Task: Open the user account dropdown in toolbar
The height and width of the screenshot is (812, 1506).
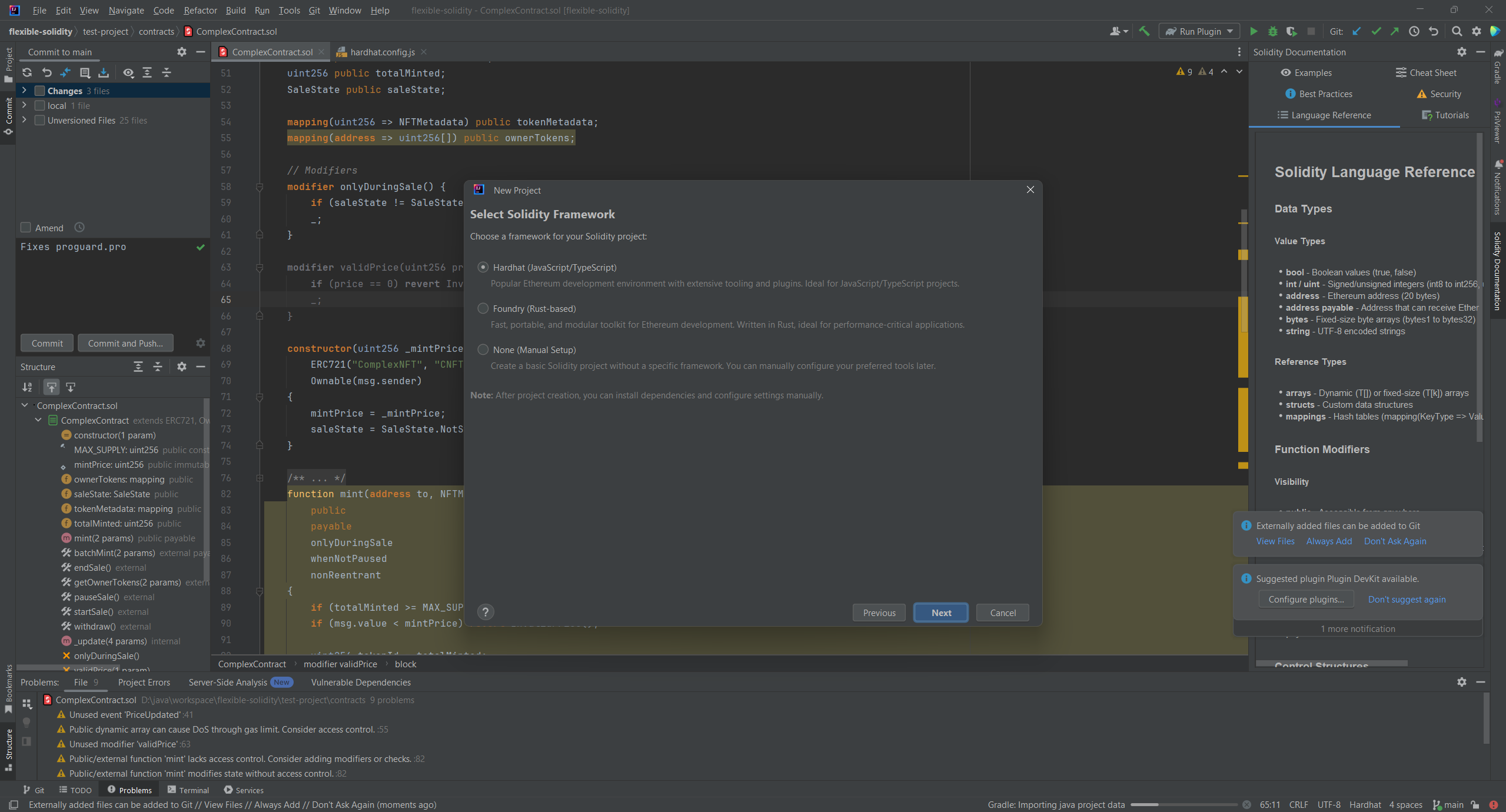Action: point(1119,31)
